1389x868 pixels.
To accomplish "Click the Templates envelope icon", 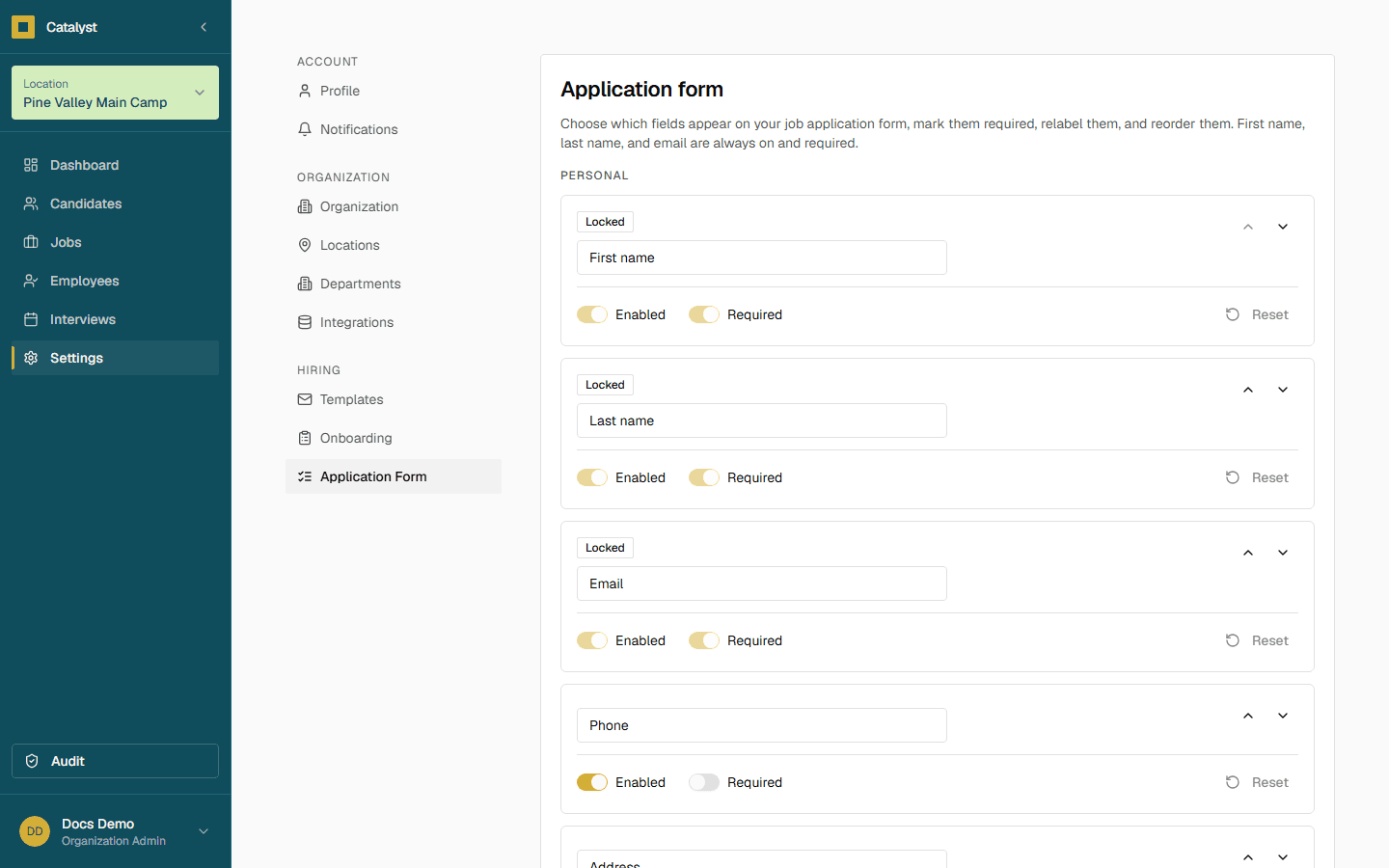I will tap(305, 399).
